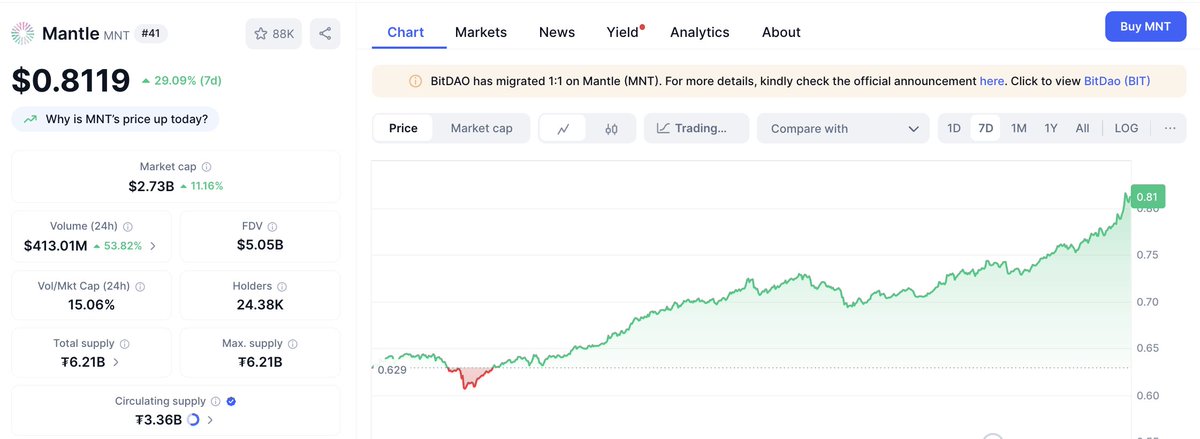Click the Max. supply info icon
The width and height of the screenshot is (1200, 439).
[293, 344]
